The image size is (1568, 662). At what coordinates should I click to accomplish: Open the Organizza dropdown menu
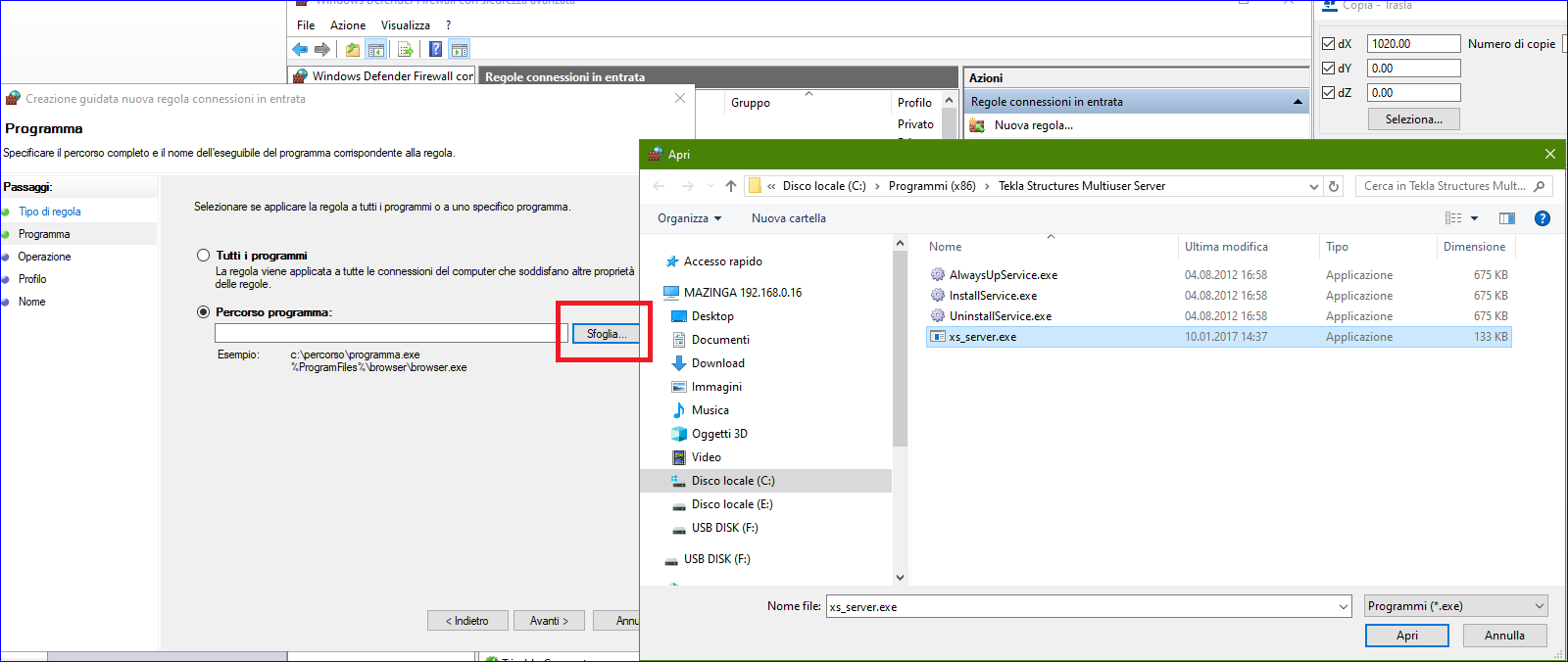(x=689, y=218)
